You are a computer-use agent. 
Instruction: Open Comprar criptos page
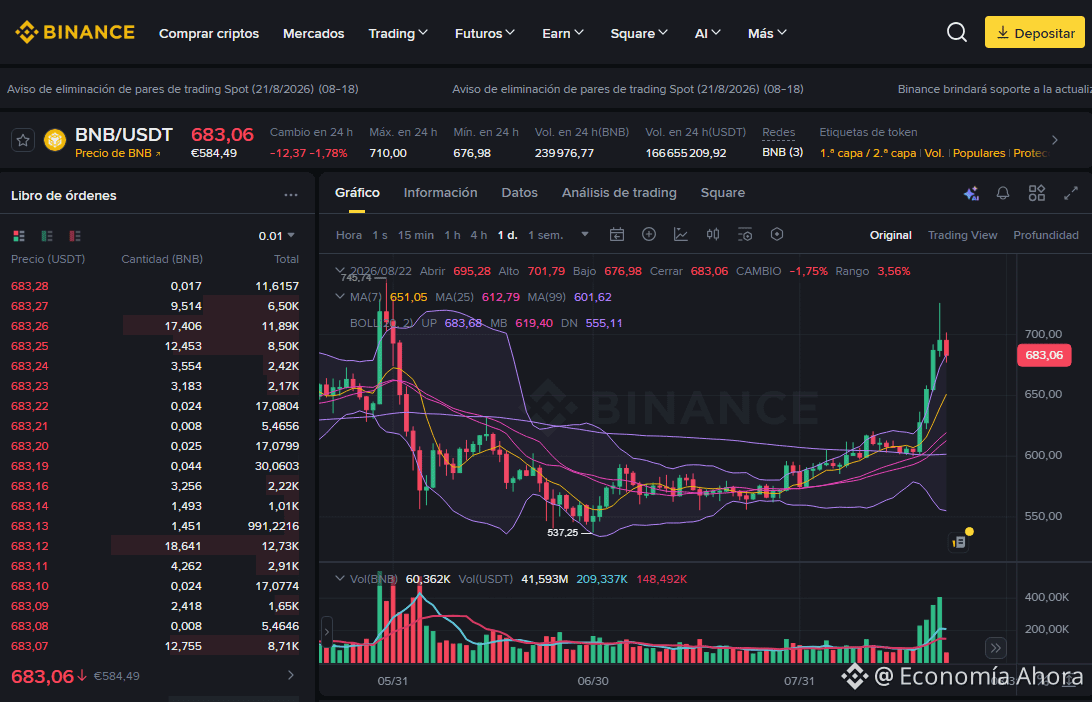(209, 33)
